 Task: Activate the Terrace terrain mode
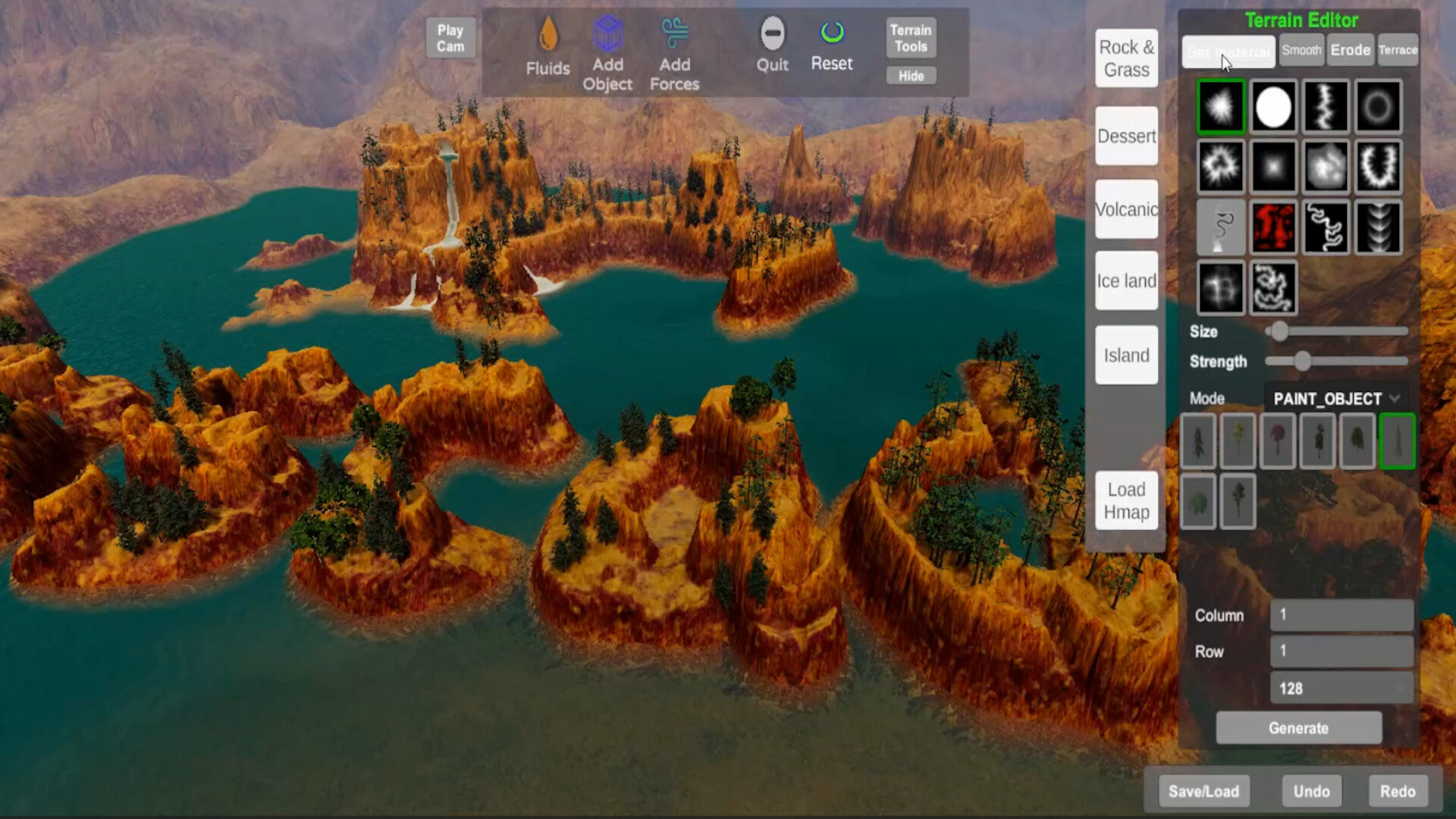[1398, 50]
